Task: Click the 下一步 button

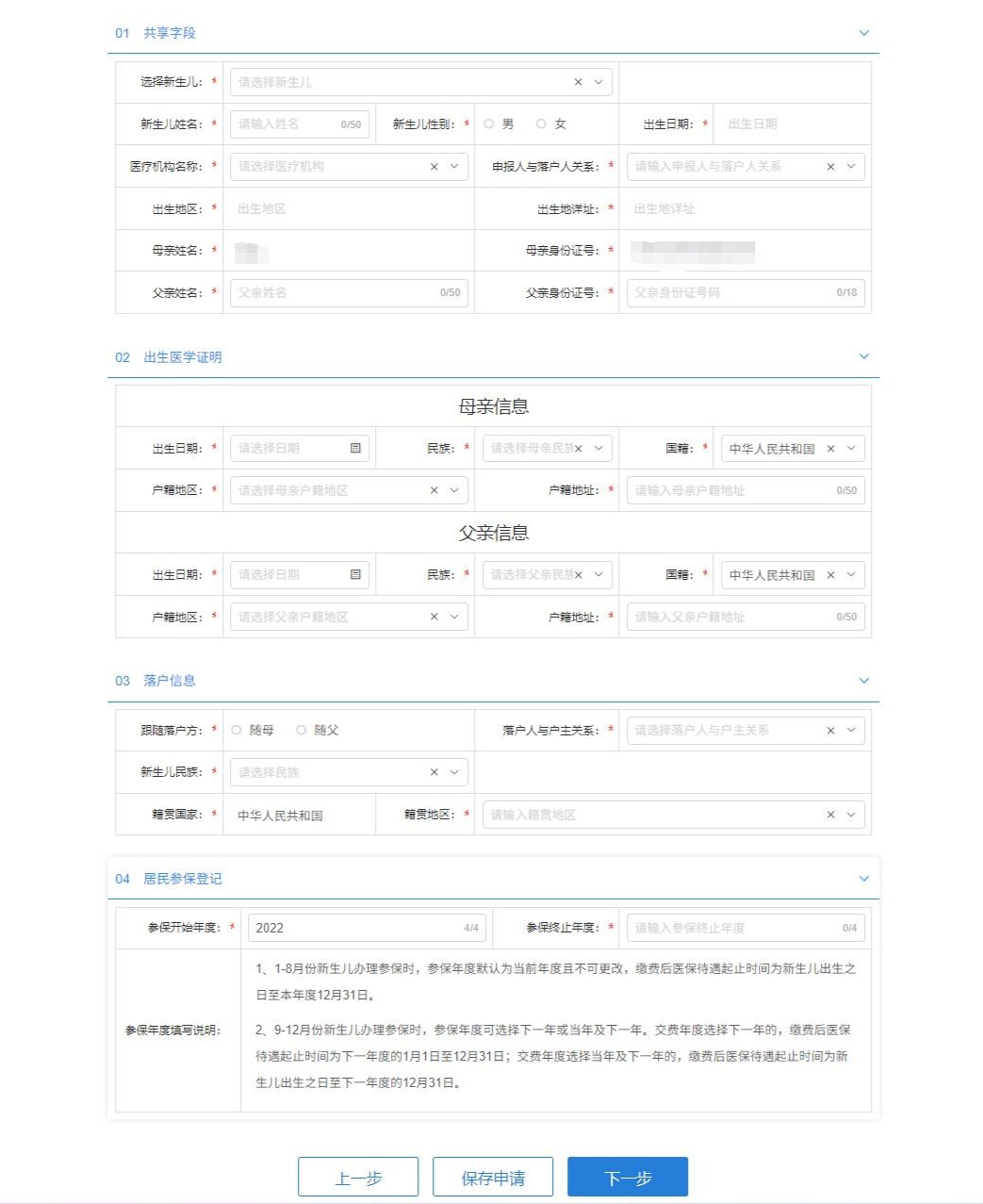Action: click(627, 1178)
